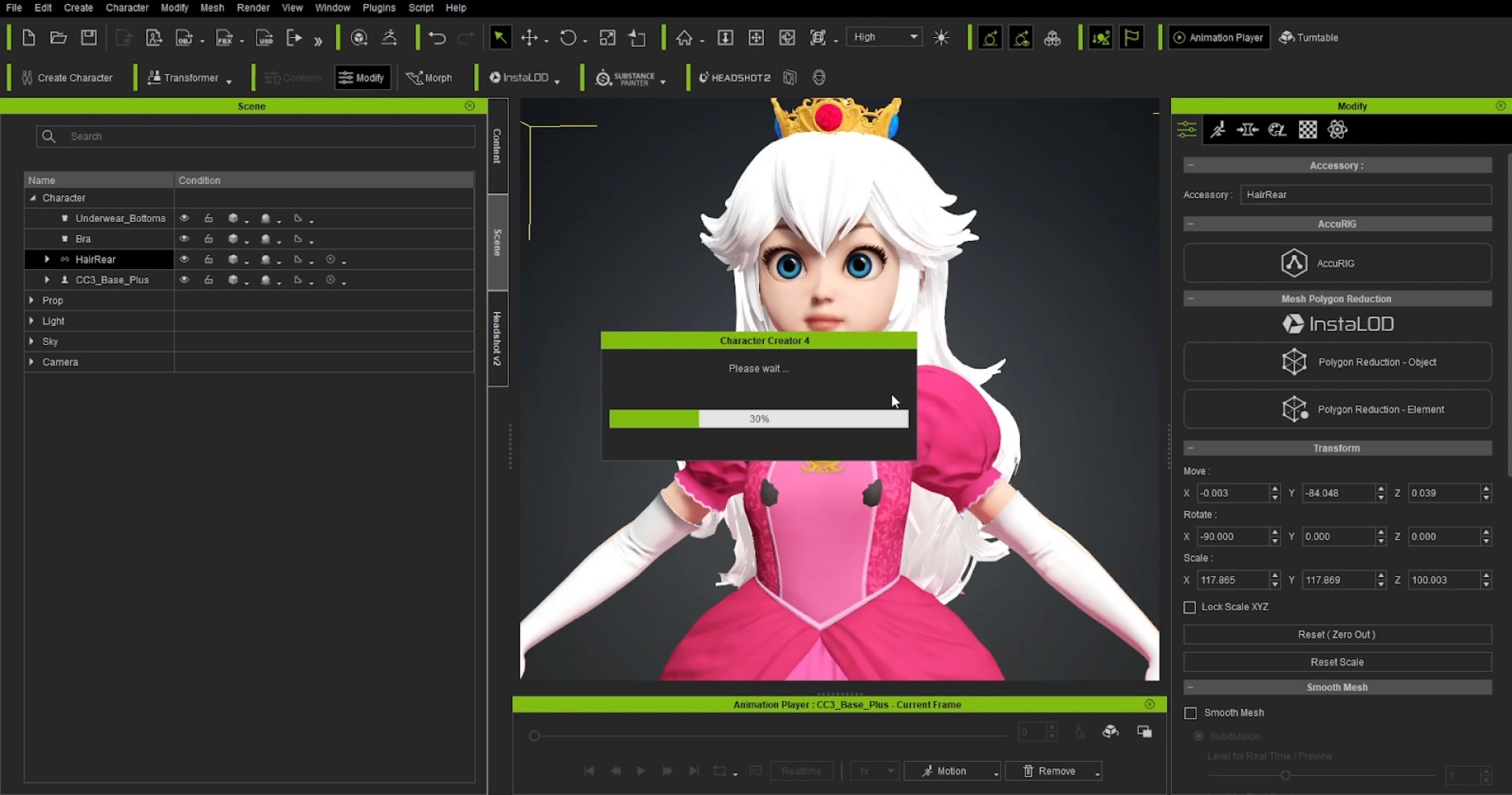
Task: Toggle visibility of Underwear_Bottoms
Action: pyautogui.click(x=184, y=219)
